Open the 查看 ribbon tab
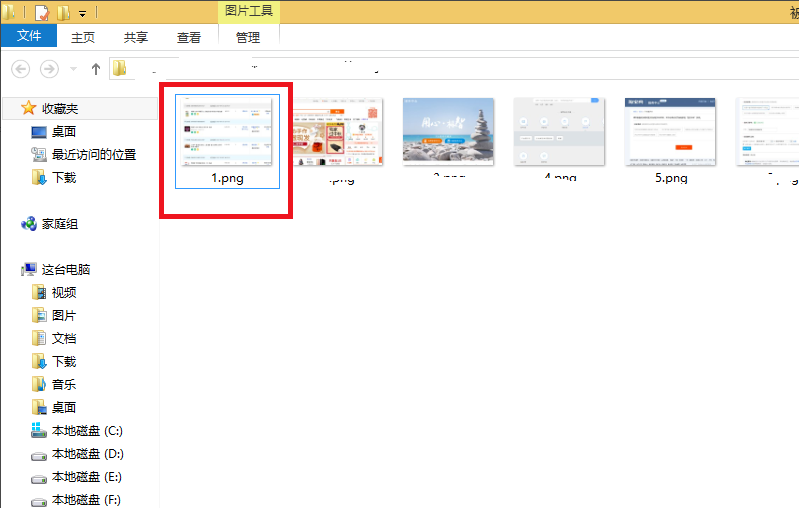The width and height of the screenshot is (799, 508). click(x=189, y=37)
